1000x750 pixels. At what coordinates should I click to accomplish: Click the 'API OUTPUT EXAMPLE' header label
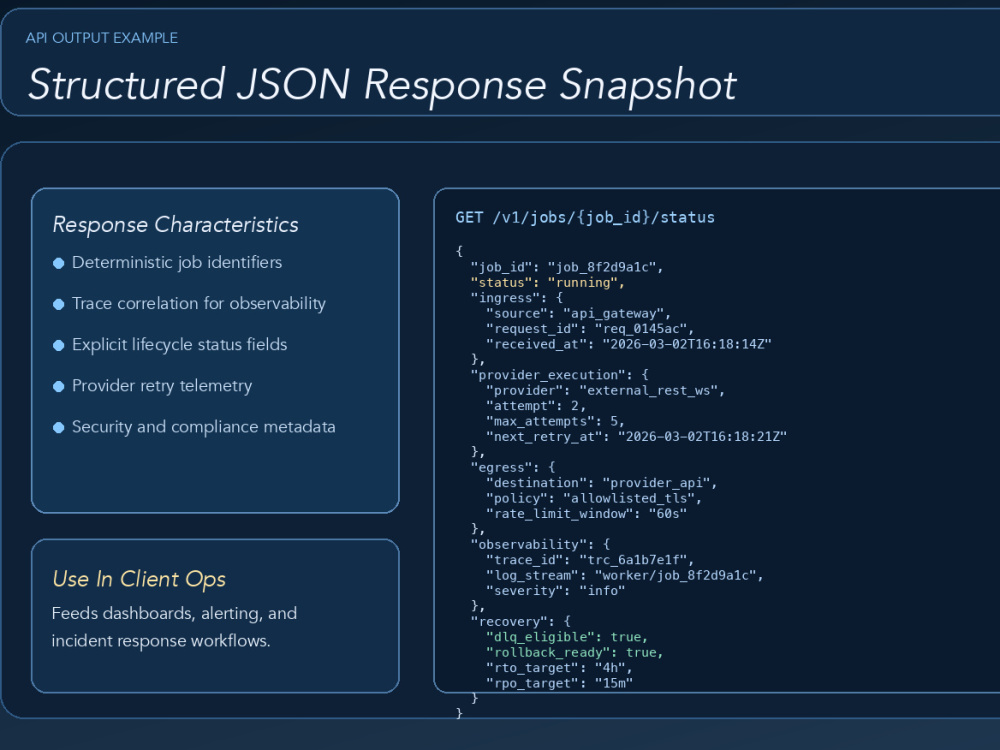(x=101, y=38)
